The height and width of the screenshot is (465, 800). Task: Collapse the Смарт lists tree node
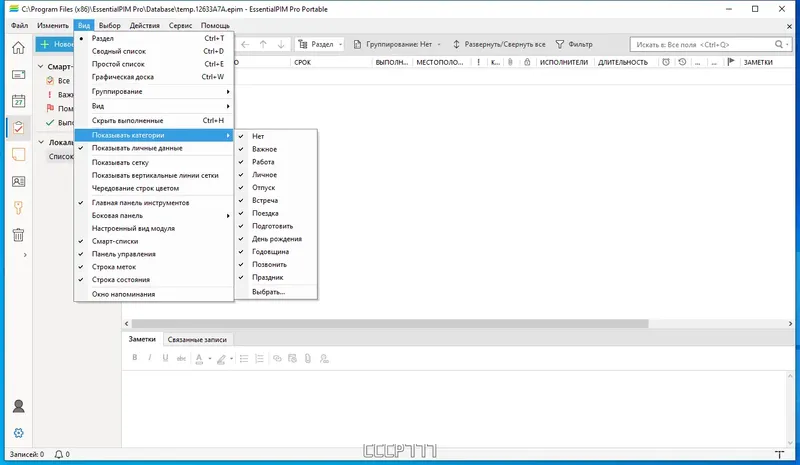(41, 66)
